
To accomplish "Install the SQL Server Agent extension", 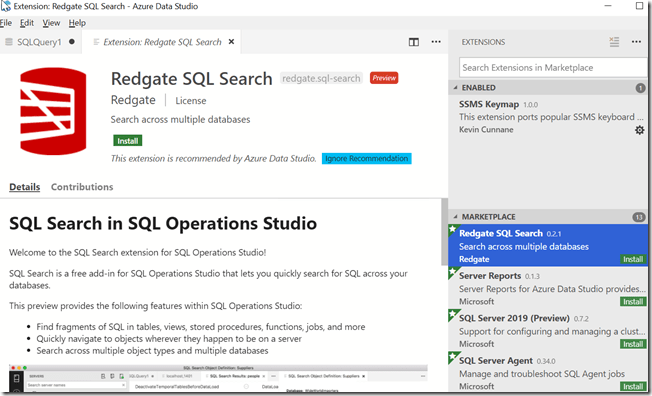I will coord(633,386).
